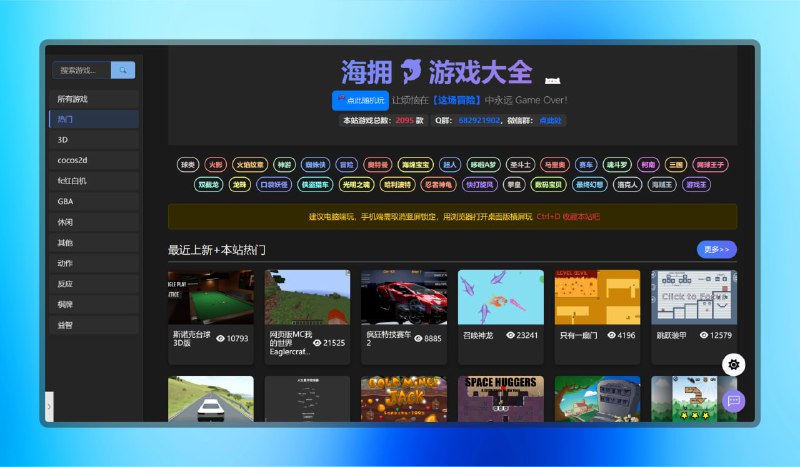Click the small cat icon beside the title
Viewport: 800px width, 467px height.
(552, 80)
